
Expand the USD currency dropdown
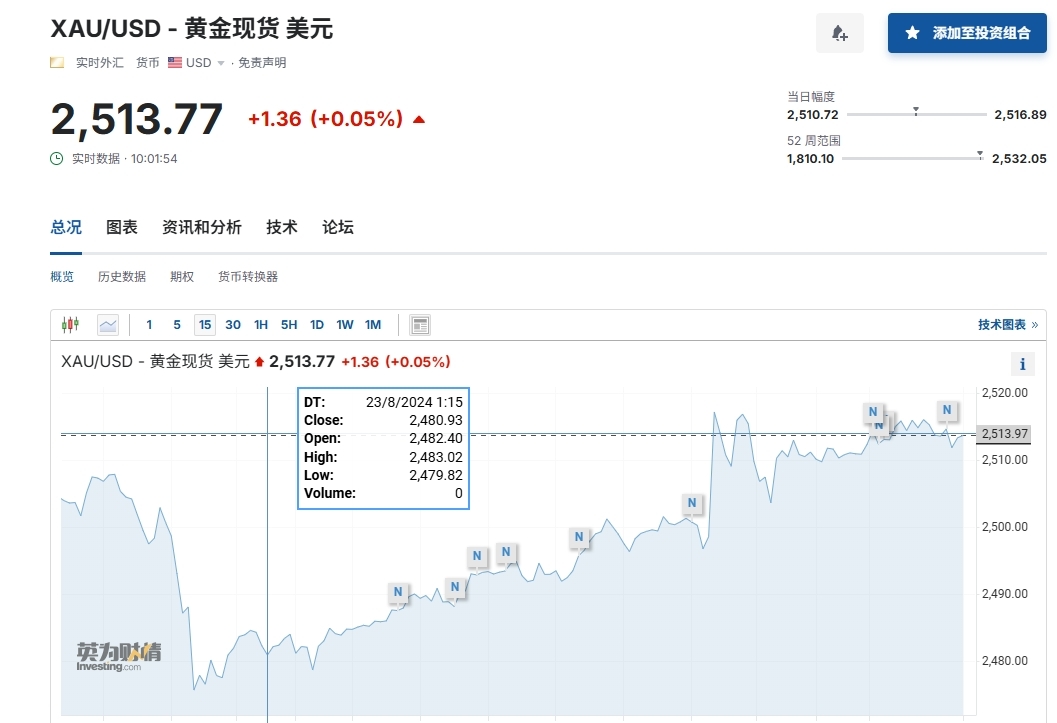coord(221,63)
